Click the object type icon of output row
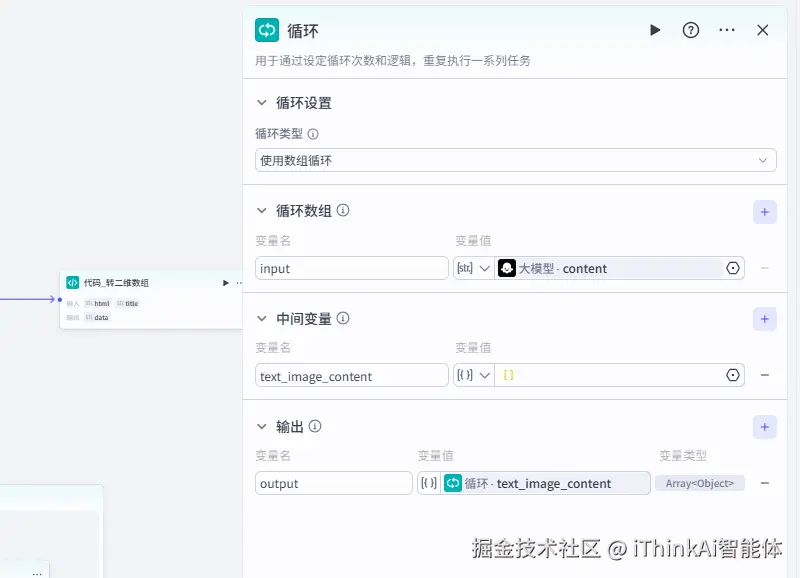Image resolution: width=800 pixels, height=578 pixels. [429, 483]
